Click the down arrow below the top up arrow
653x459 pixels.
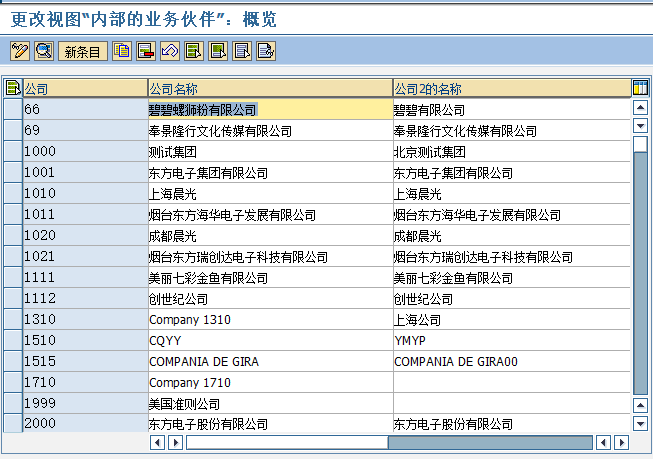click(640, 125)
